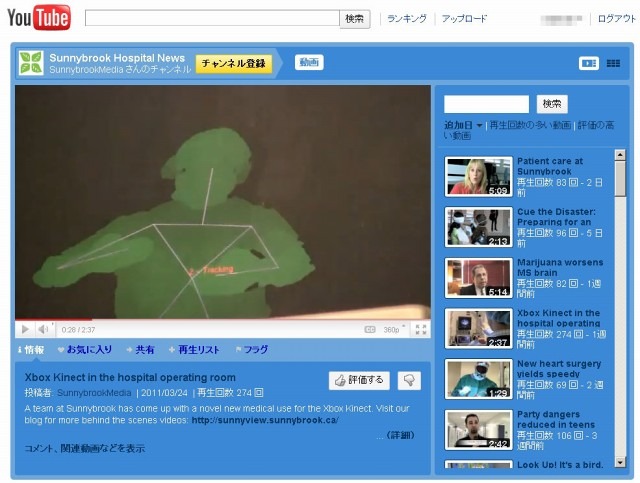
Task: Open Cue the Disaster video thumbnail
Action: [478, 227]
